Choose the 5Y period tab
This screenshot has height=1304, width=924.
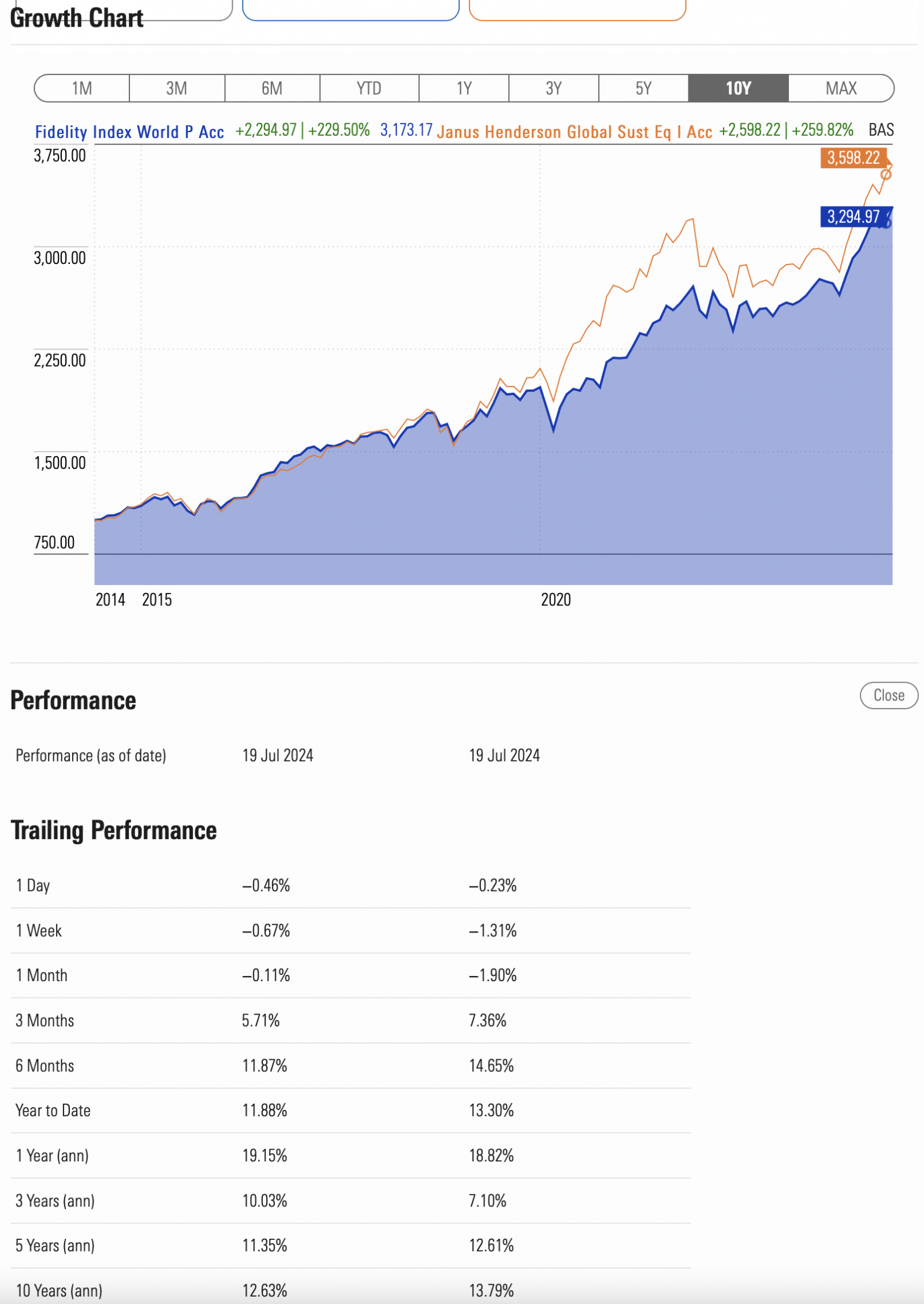click(643, 88)
